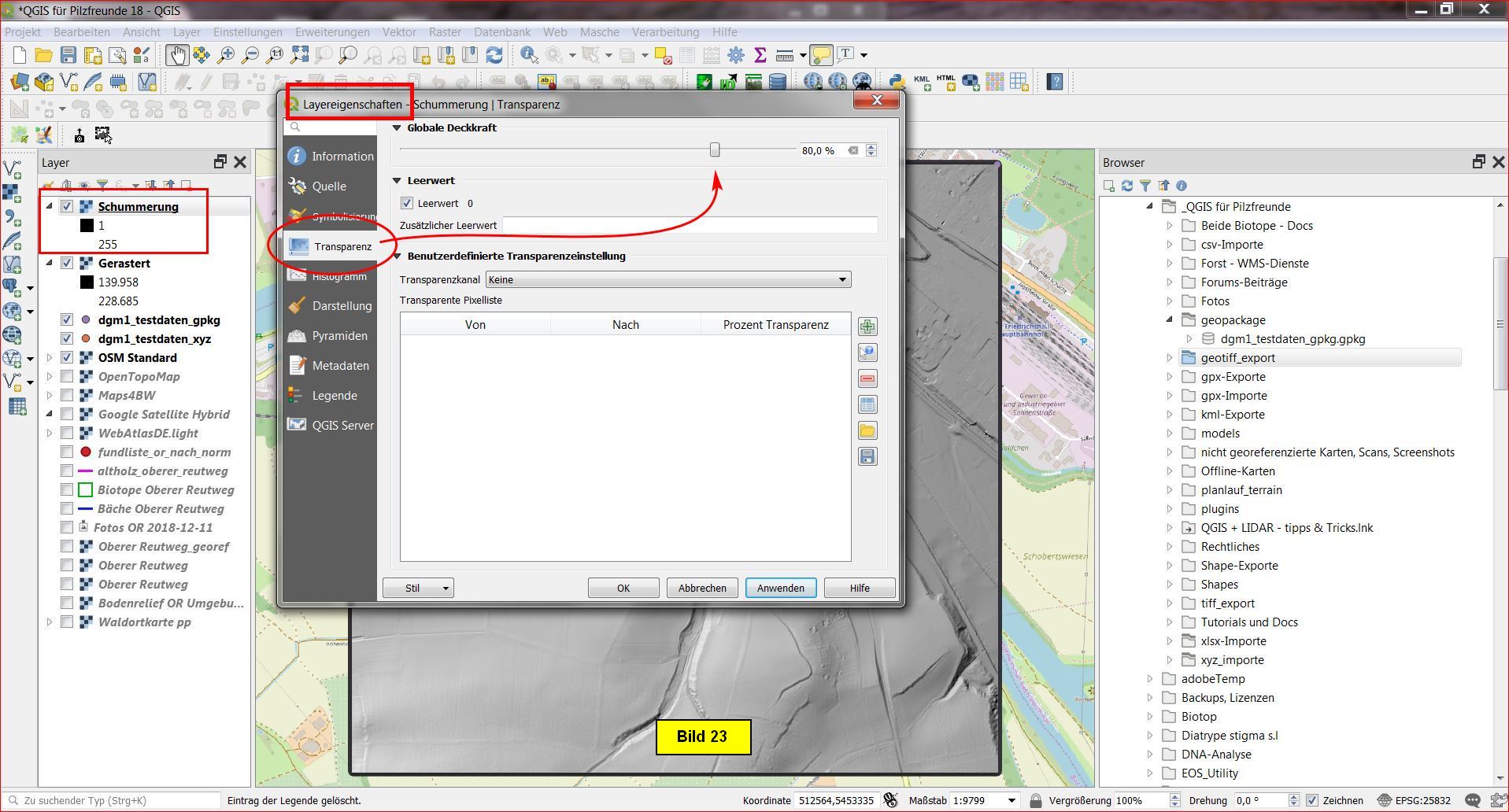Open the Raster menu

click(445, 32)
